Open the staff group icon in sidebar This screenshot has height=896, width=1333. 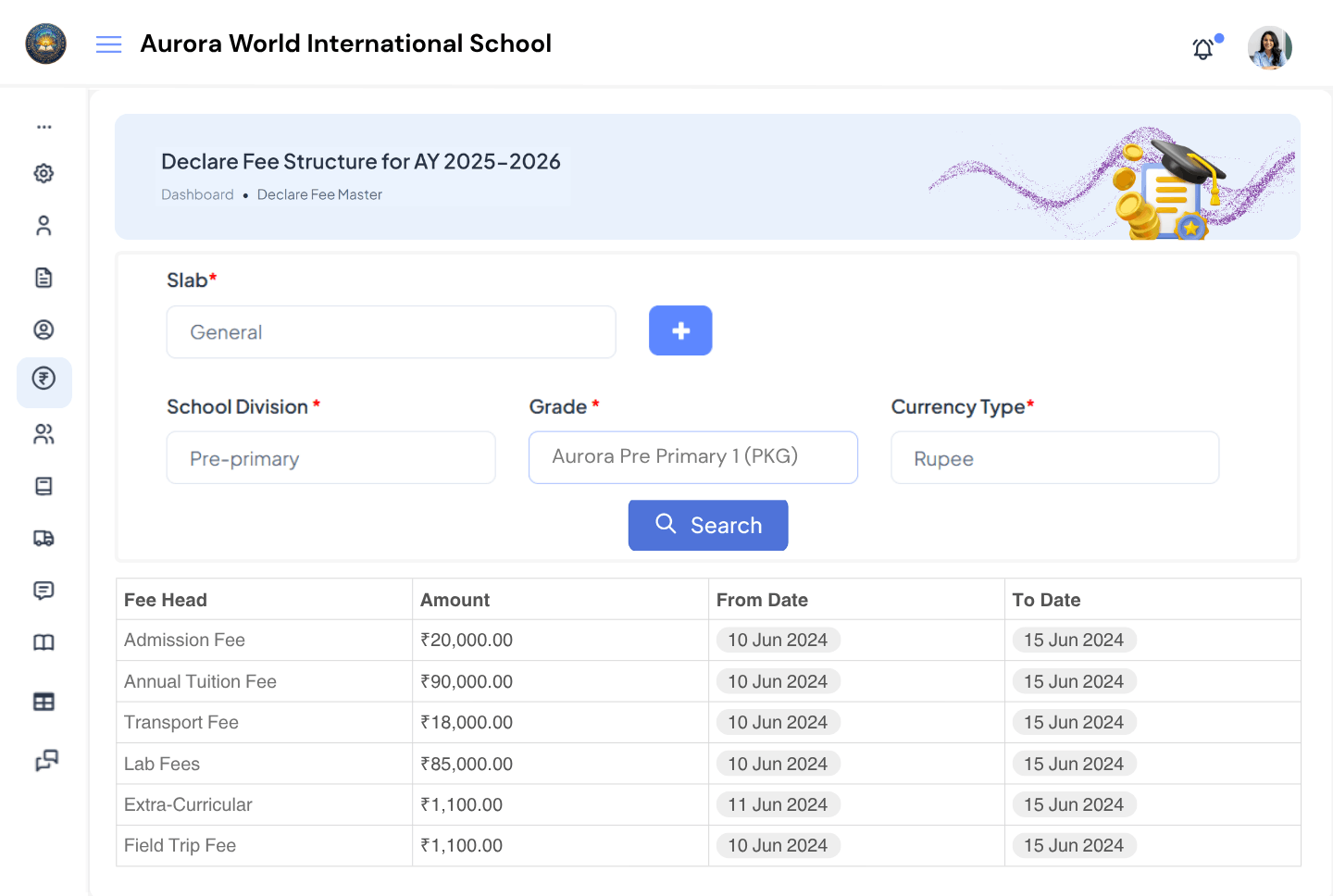(x=44, y=434)
